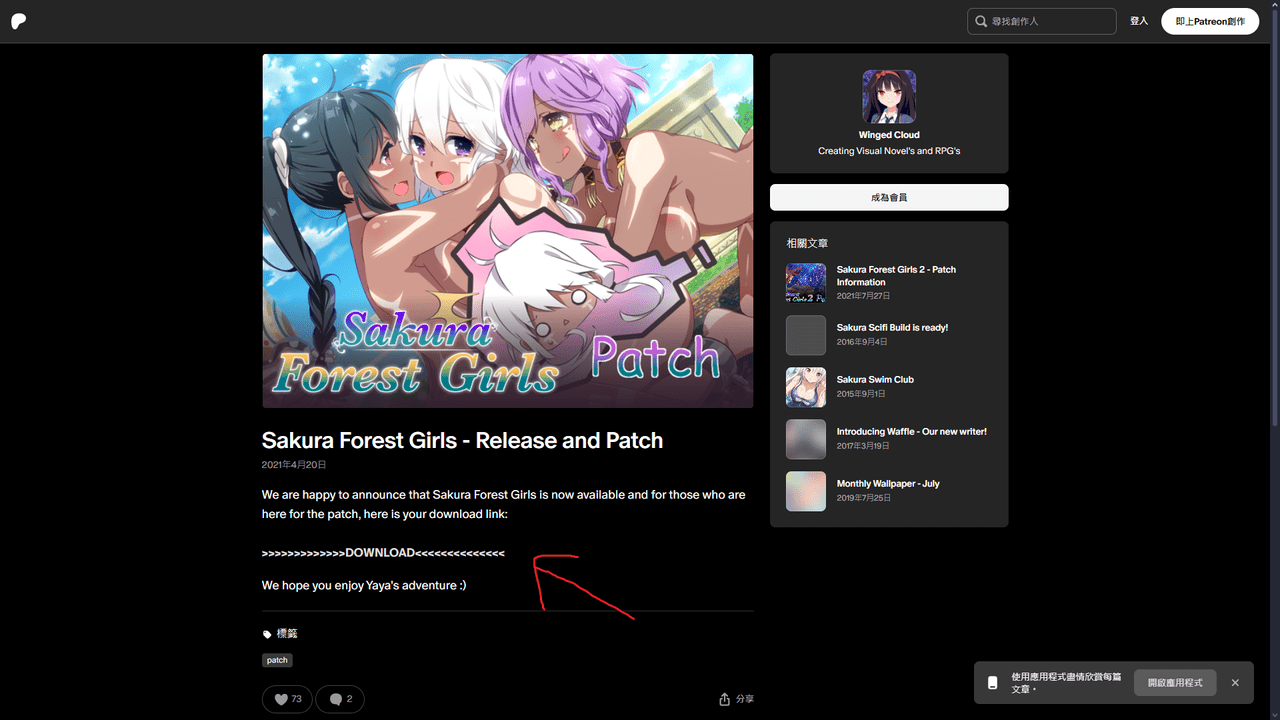Click the 相關文章 section heading

(x=807, y=243)
